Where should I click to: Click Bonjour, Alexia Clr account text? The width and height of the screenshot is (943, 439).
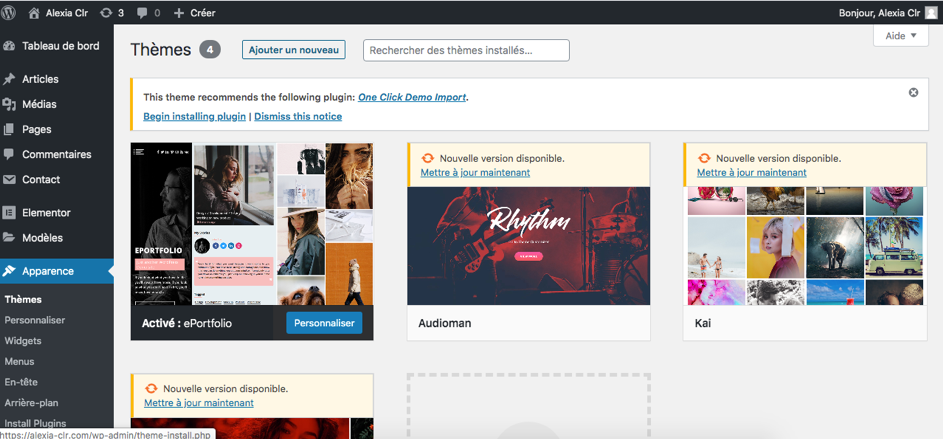879,13
